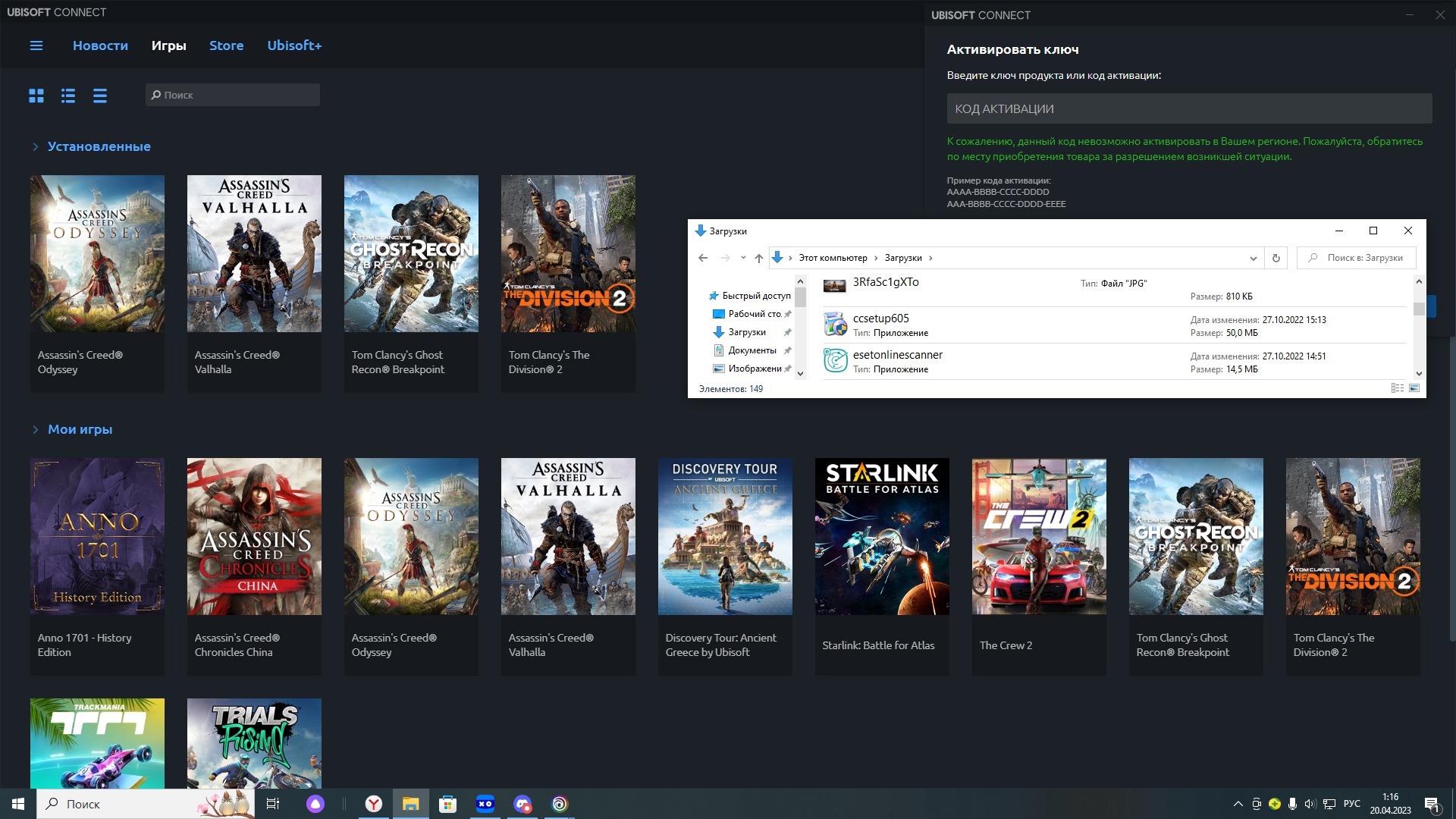This screenshot has height=819, width=1456.
Task: Open File Explorer from taskbar
Action: (x=410, y=804)
